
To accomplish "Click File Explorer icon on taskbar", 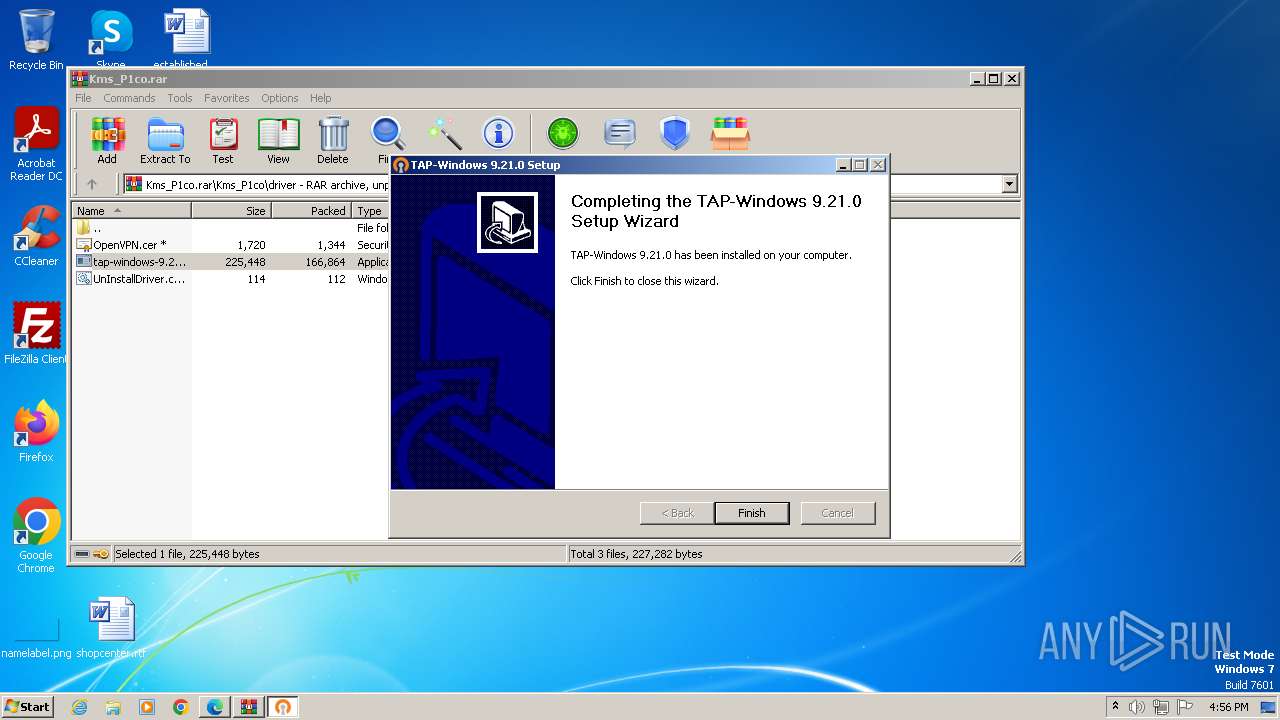I will pyautogui.click(x=113, y=707).
